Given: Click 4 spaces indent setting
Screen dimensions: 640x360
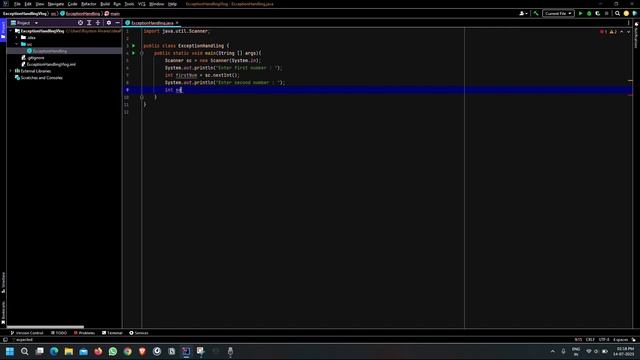Looking at the screenshot, I should point(620,340).
